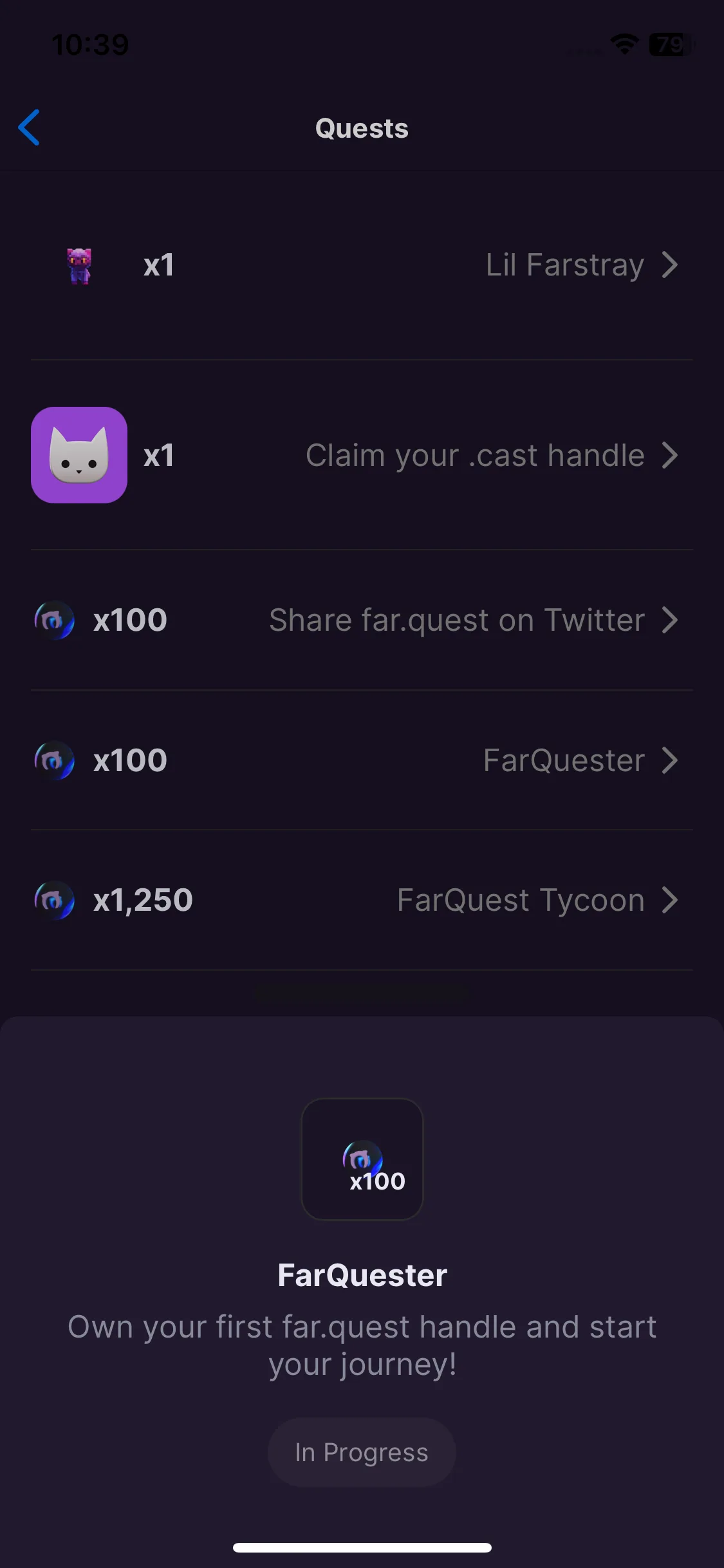The image size is (724, 1568).
Task: Tap the token icon beside Share far.quest row
Action: [54, 620]
